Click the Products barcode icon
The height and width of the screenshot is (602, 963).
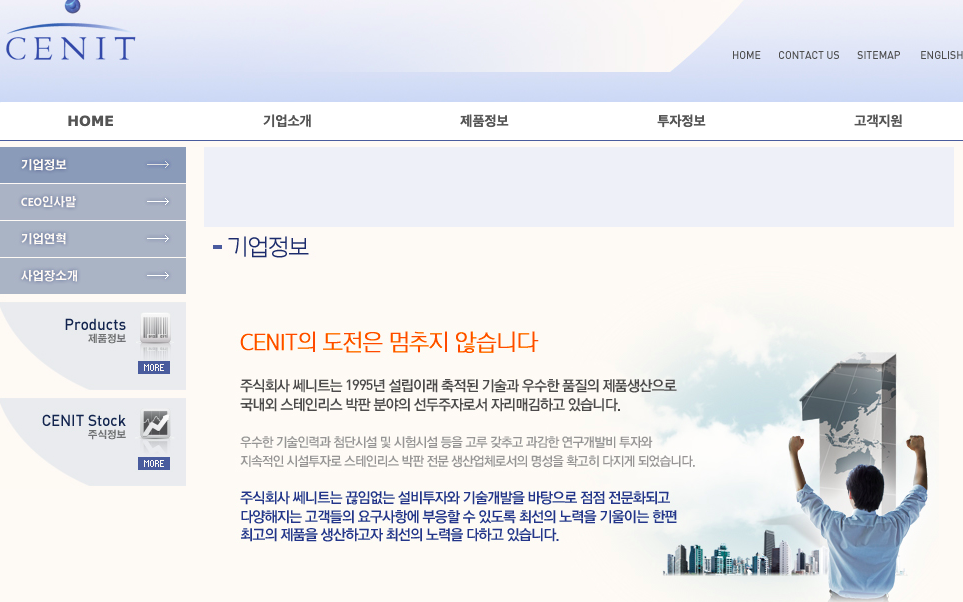pos(155,328)
